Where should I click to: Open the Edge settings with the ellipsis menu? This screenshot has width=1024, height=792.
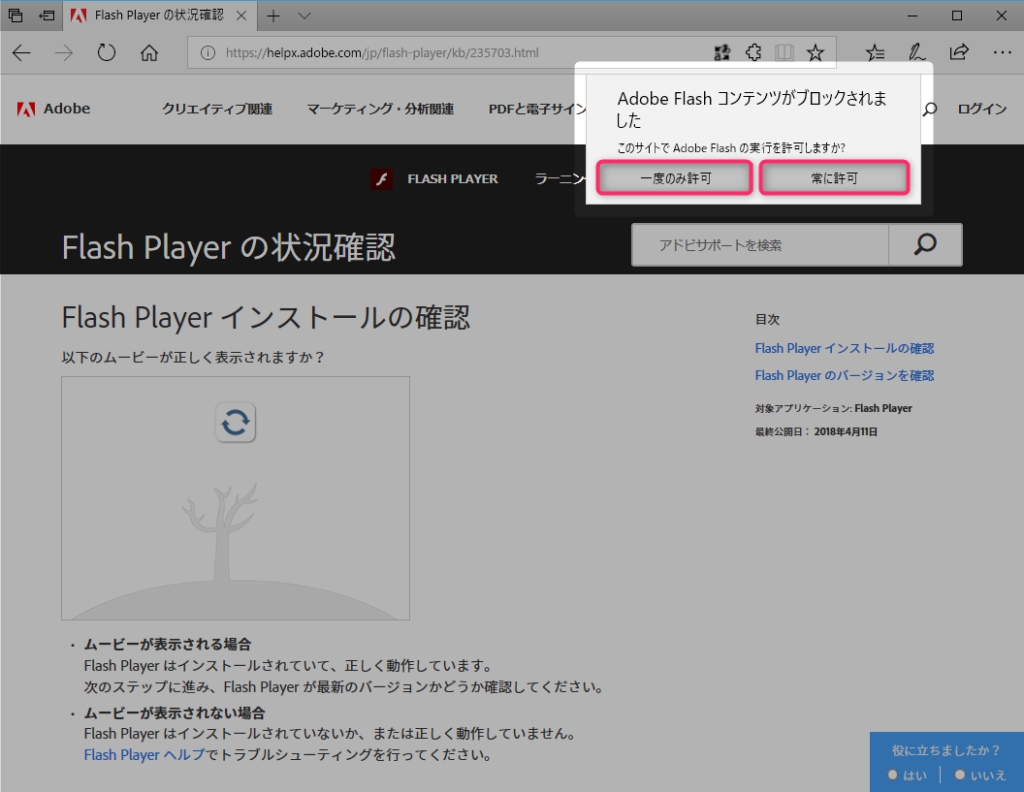1002,52
